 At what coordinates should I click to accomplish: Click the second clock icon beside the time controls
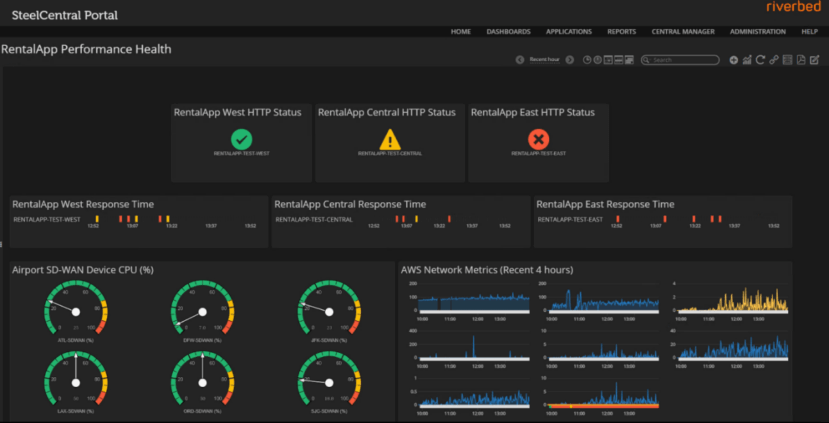597,60
